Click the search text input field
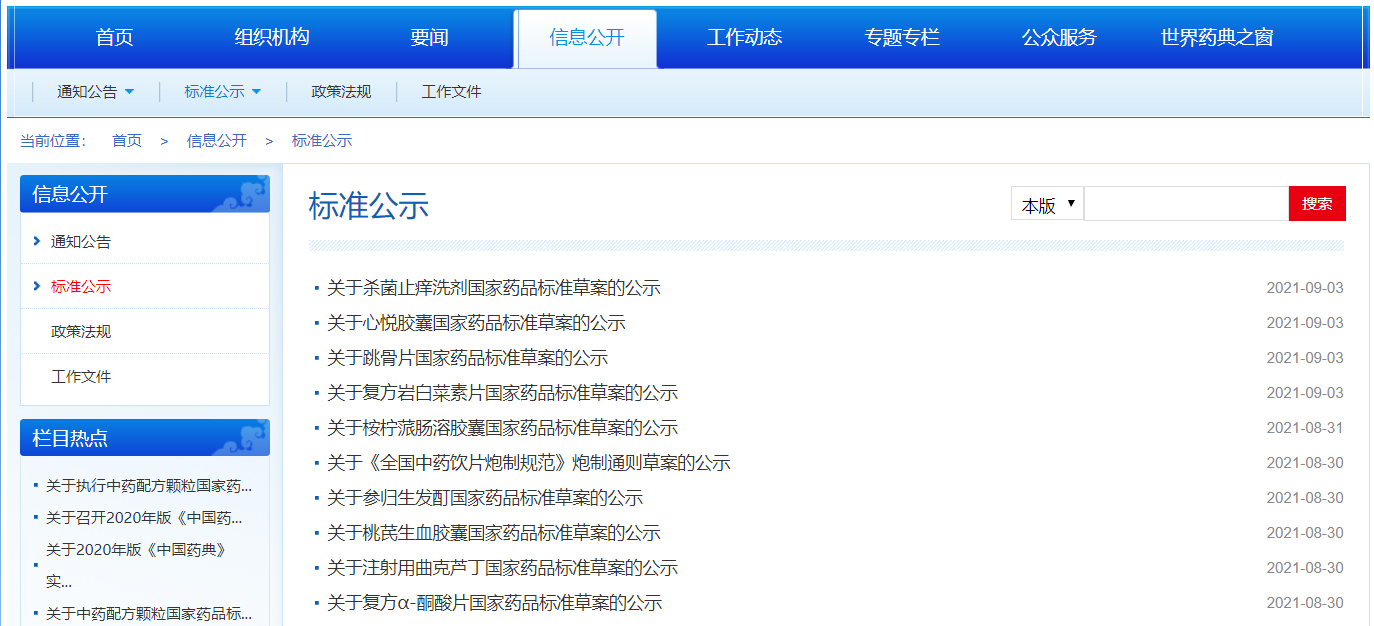Image resolution: width=1374 pixels, height=626 pixels. (x=1186, y=204)
